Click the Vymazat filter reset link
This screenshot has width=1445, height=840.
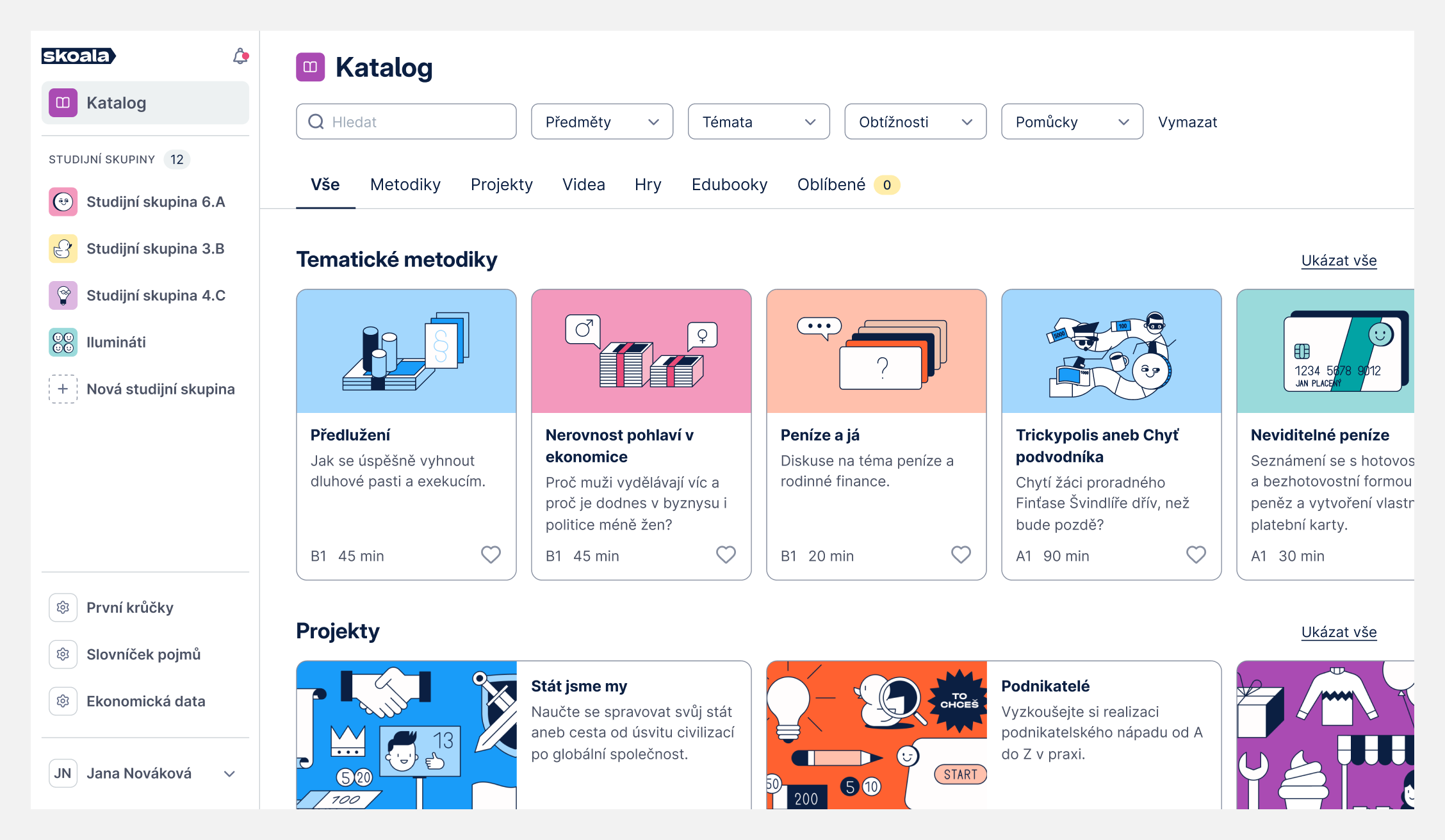[1187, 122]
